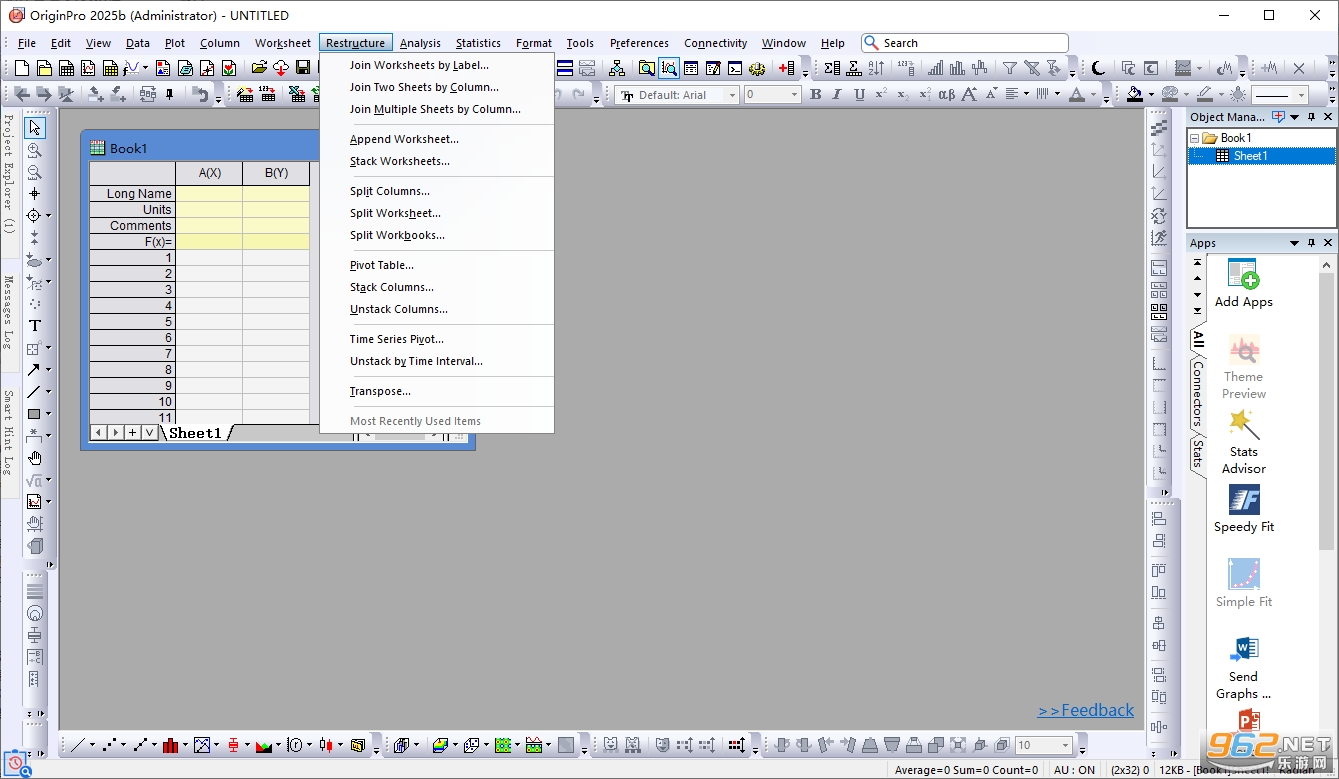Open the Default: Arial font dropdown
The image size is (1339, 779).
(x=677, y=95)
